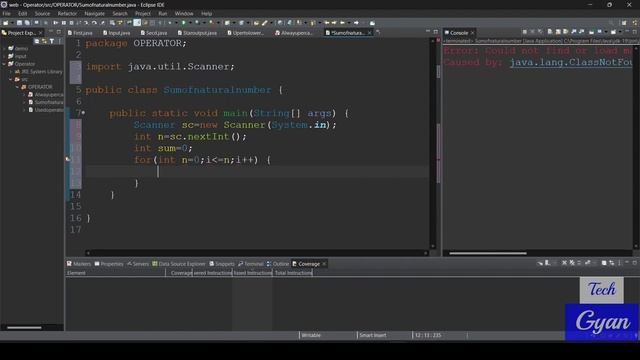Click the Tech Gyan logo thumbnail
The width and height of the screenshot is (640, 360).
pyautogui.click(x=602, y=309)
